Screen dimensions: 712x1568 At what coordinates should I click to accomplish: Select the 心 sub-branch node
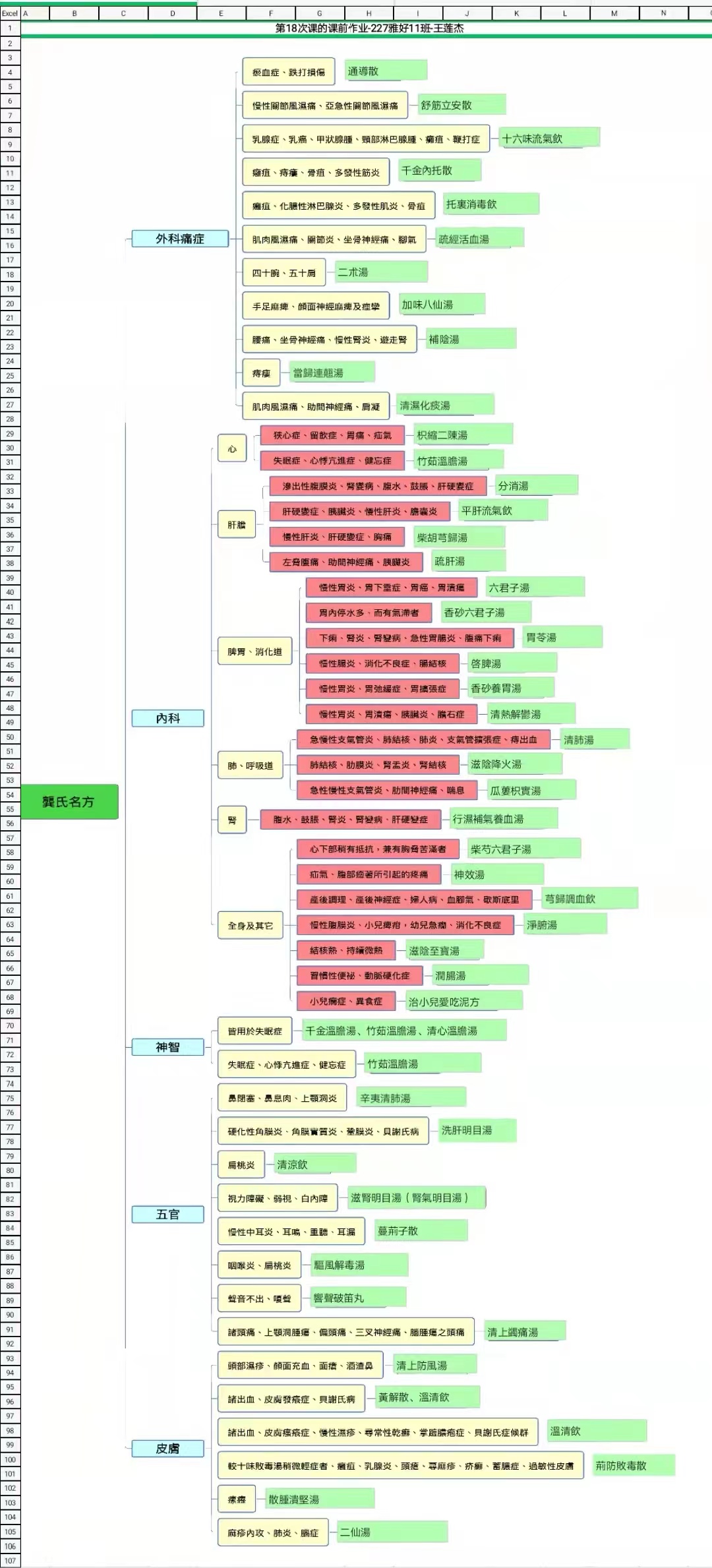(232, 449)
